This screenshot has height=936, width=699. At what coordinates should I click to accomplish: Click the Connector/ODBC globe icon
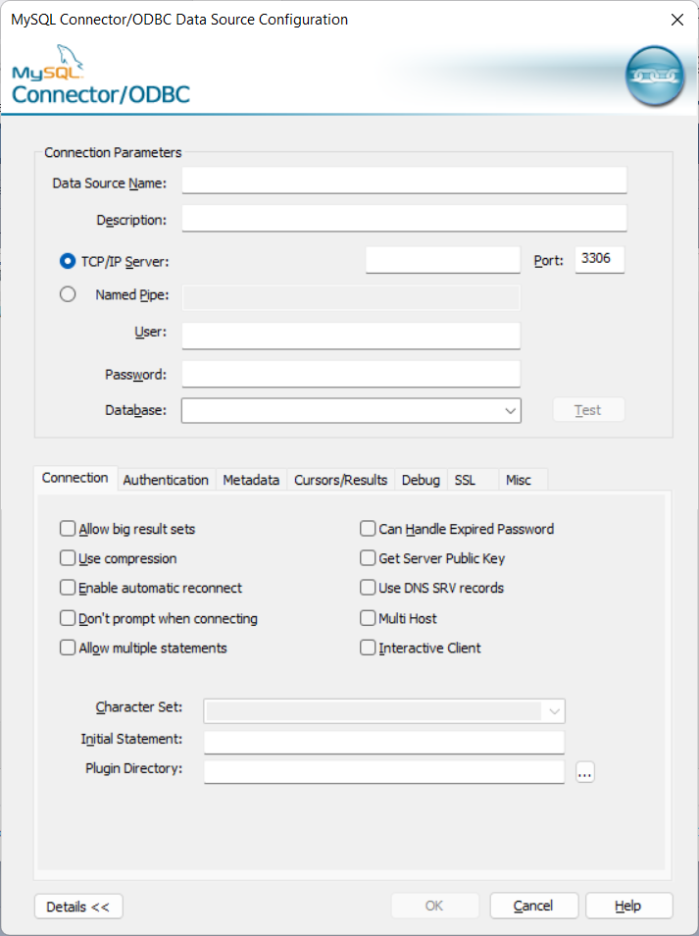click(655, 75)
